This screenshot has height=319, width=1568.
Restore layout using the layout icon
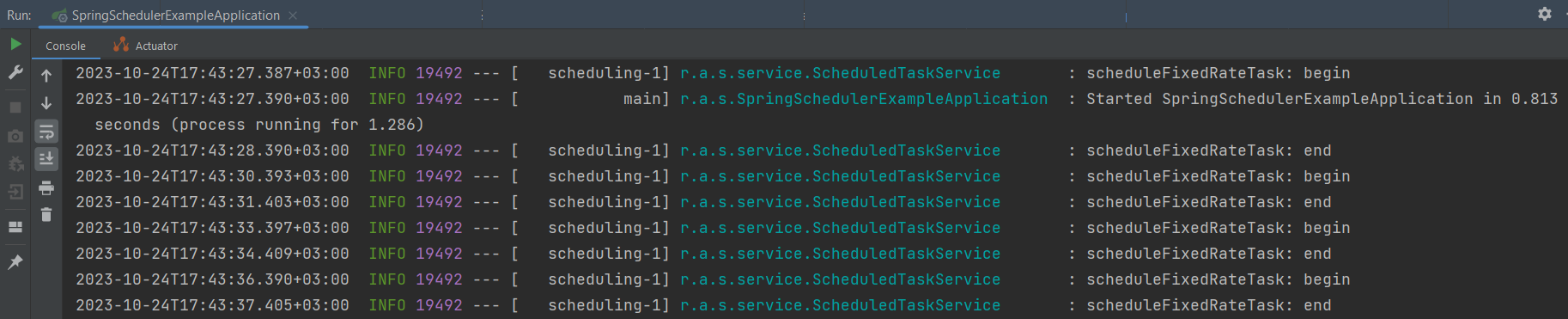pos(15,227)
